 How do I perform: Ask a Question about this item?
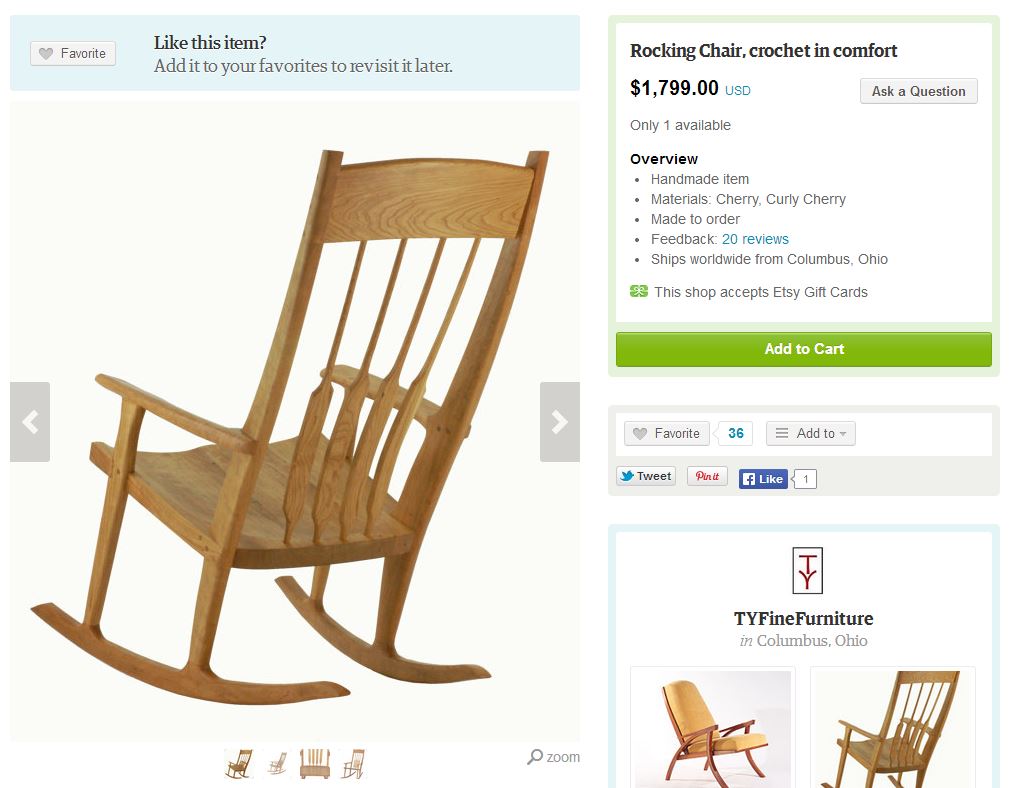tap(918, 91)
